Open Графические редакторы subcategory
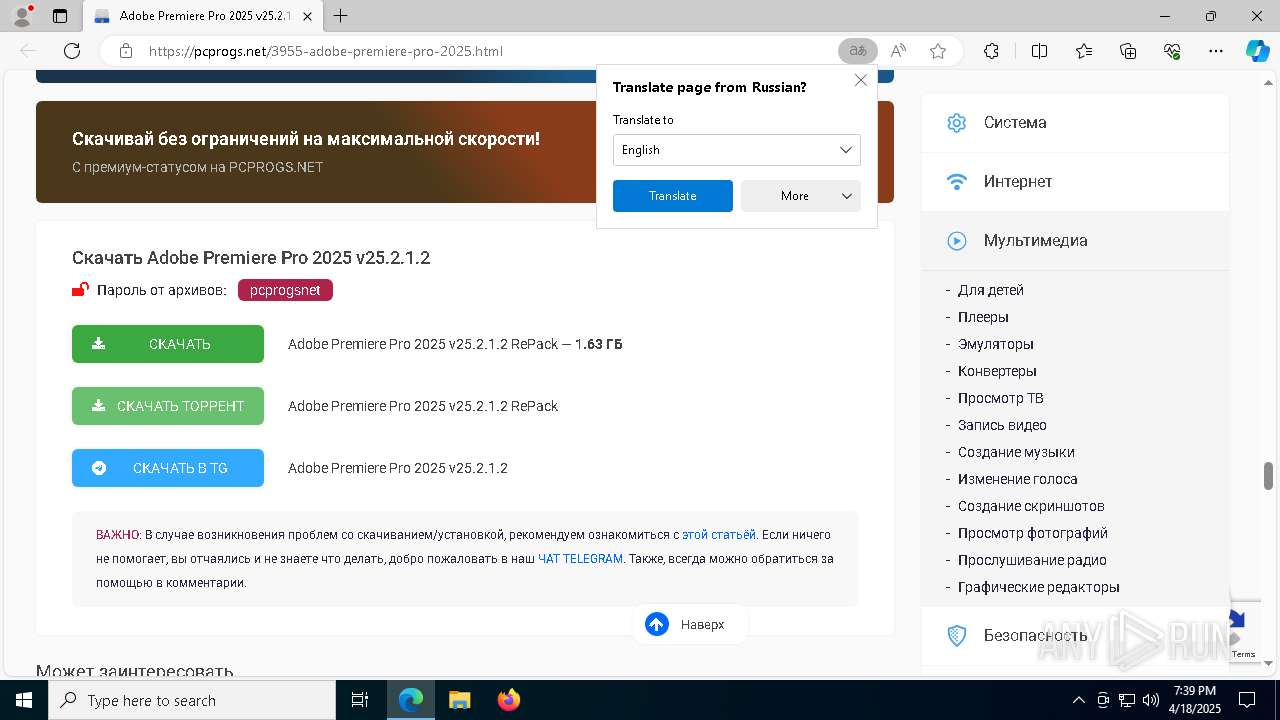The height and width of the screenshot is (720, 1280). click(1039, 587)
